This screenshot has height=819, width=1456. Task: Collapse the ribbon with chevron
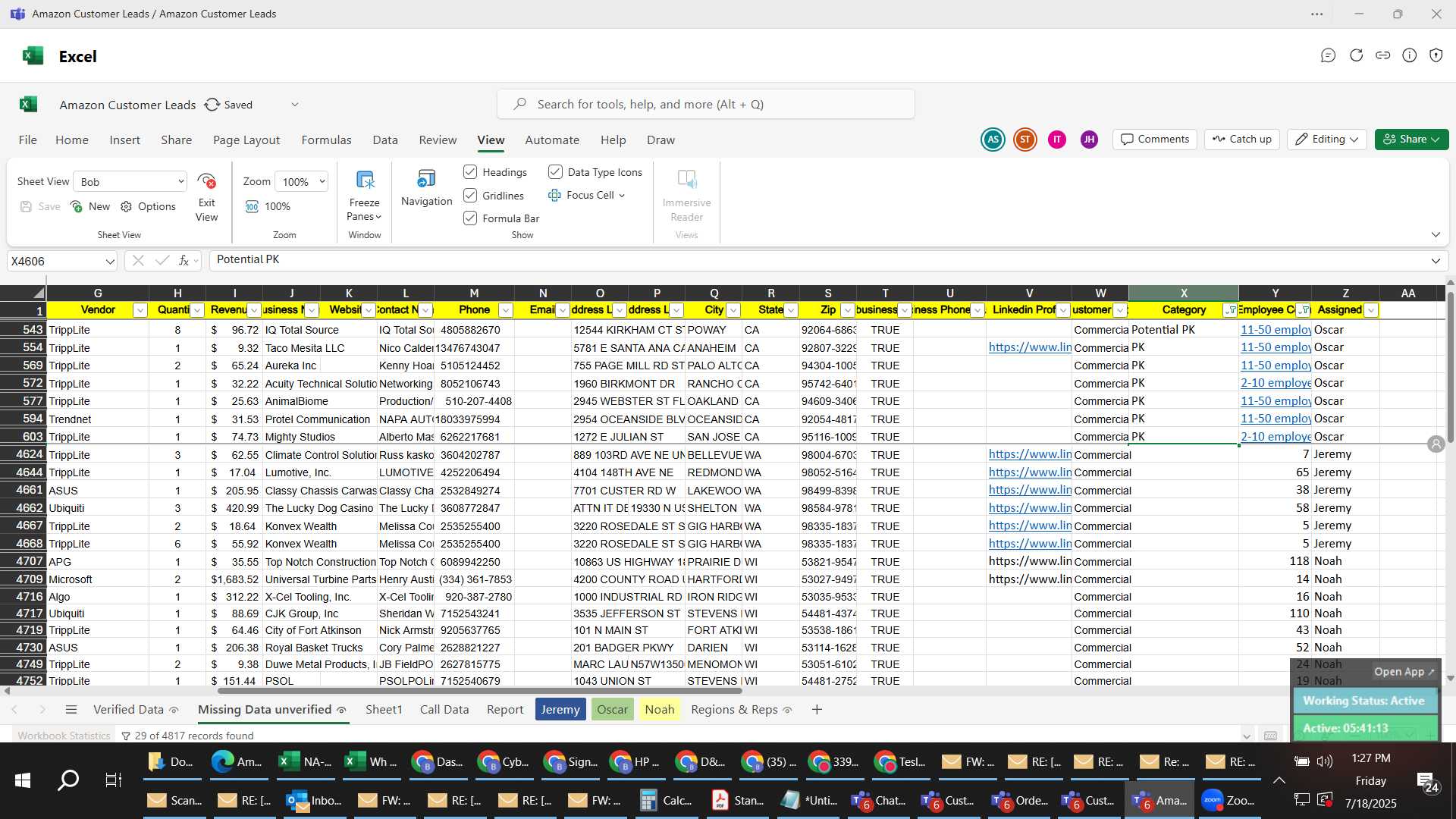[1436, 234]
